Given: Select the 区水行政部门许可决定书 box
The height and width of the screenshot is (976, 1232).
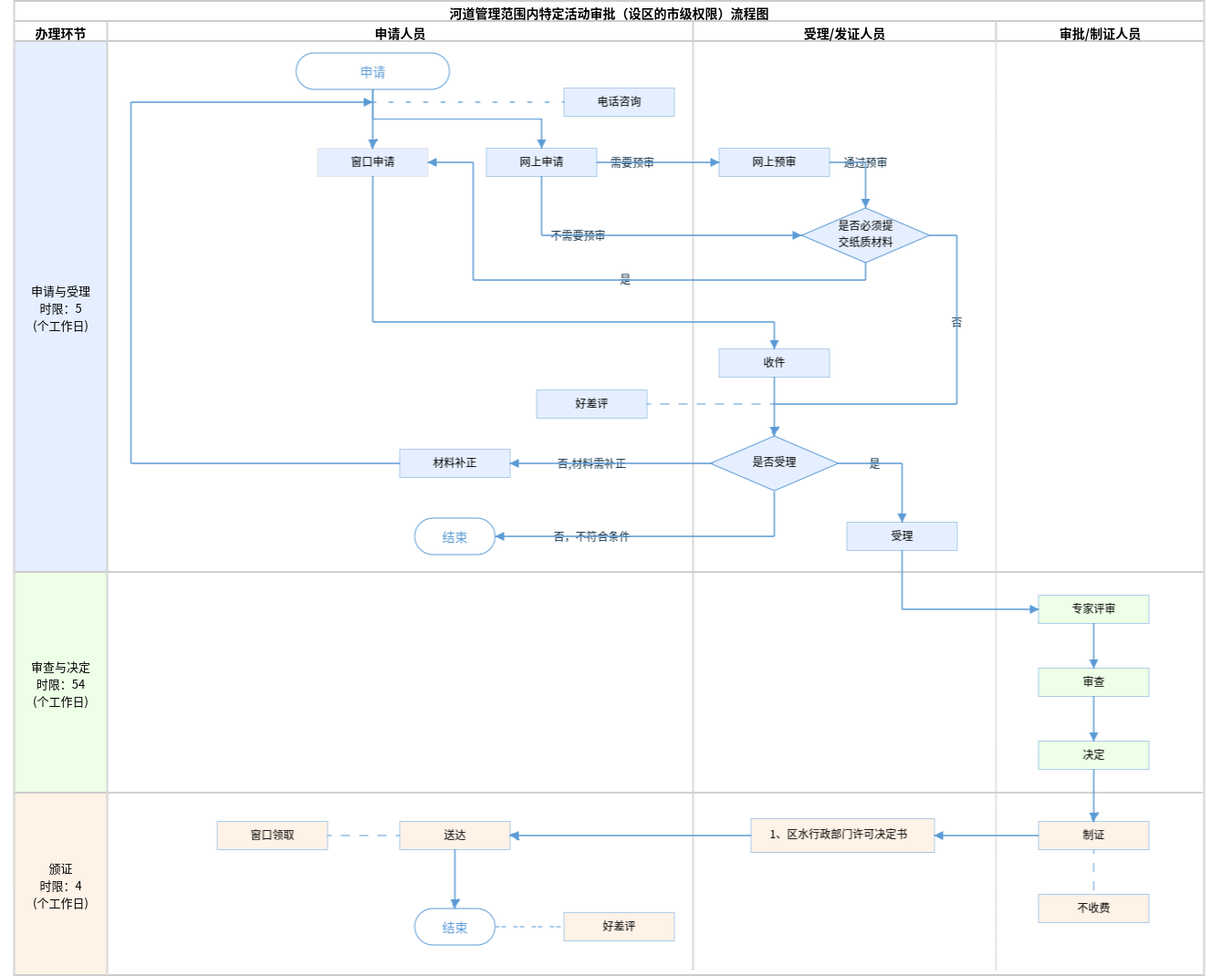Looking at the screenshot, I should point(842,835).
